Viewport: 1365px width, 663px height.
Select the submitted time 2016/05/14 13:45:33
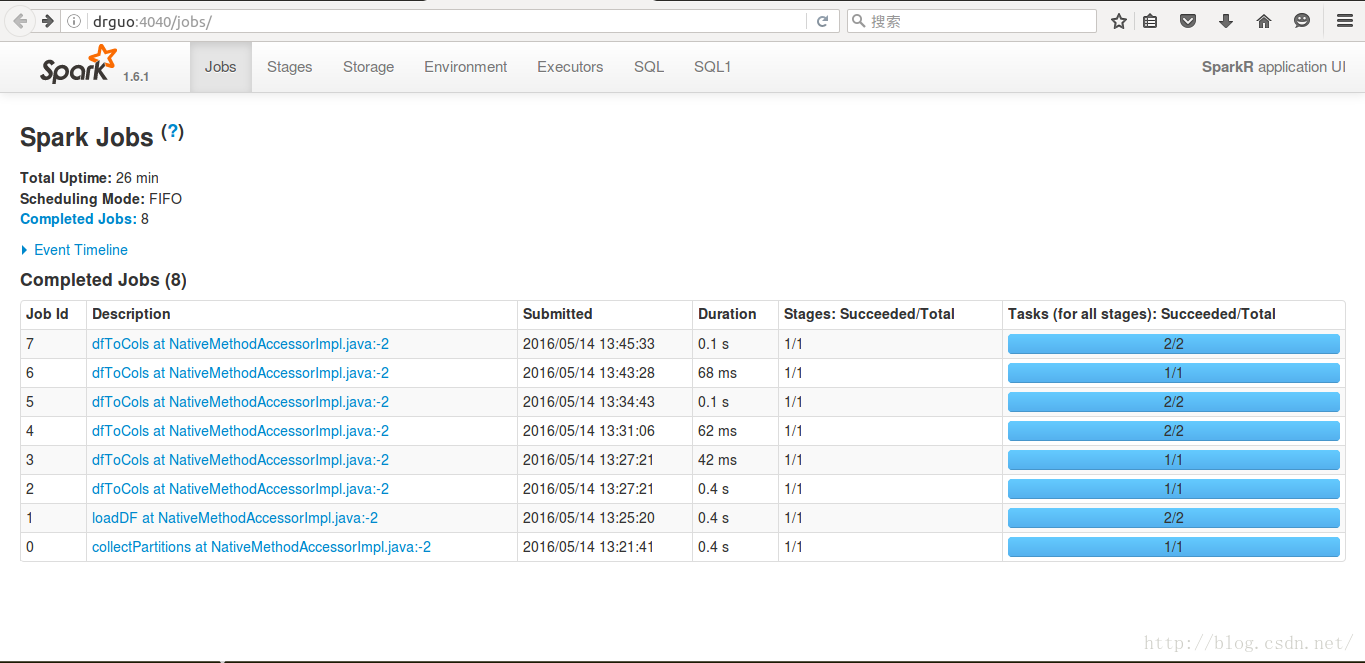tap(589, 344)
